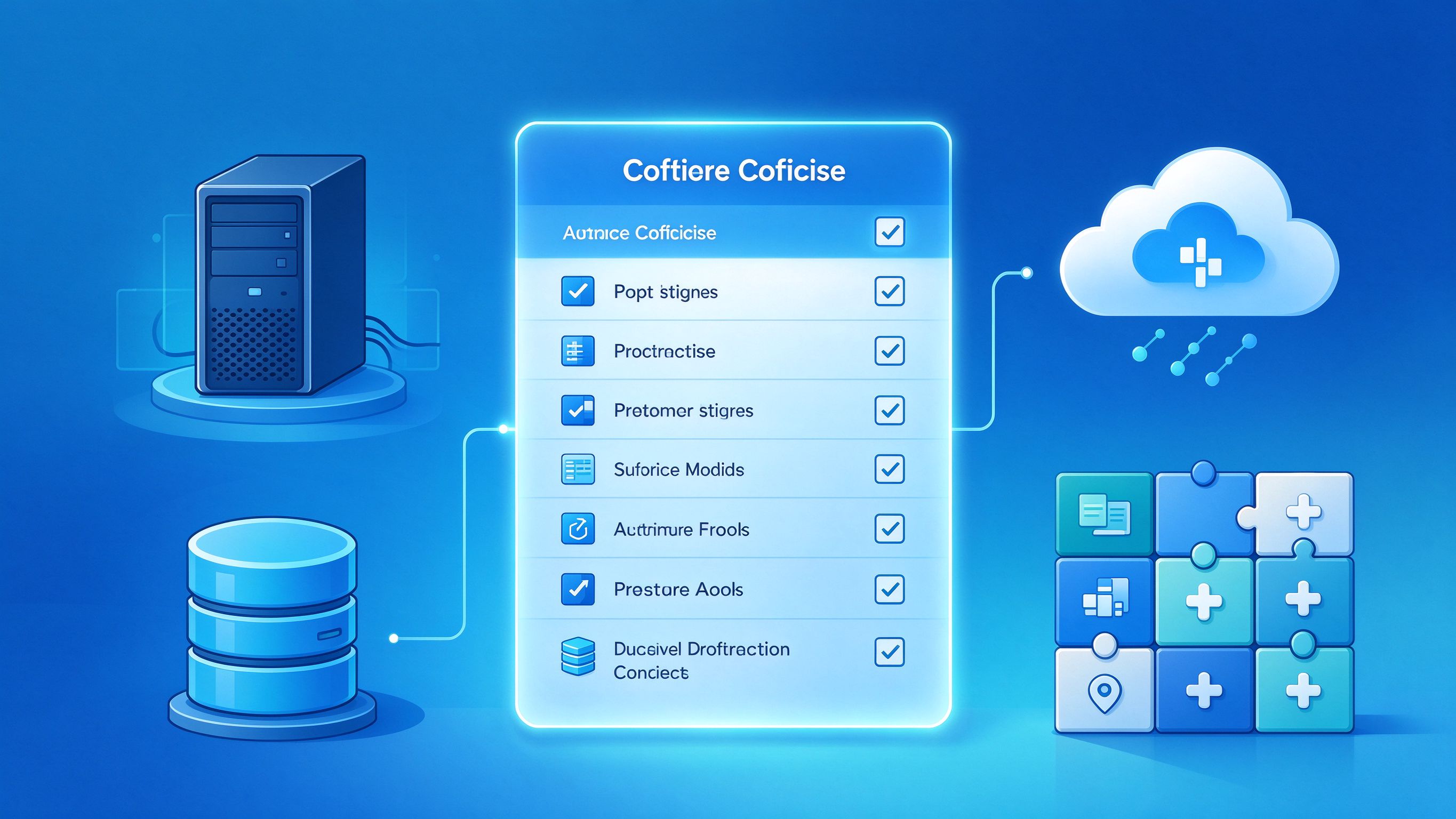Toggle the right checkbox for Popt stignes
The image size is (1456, 819).
coord(890,291)
